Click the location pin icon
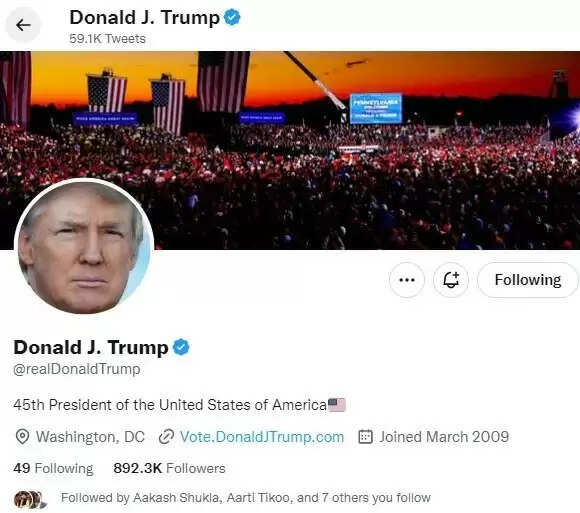Screen dimensions: 580x513 click(x=23, y=437)
